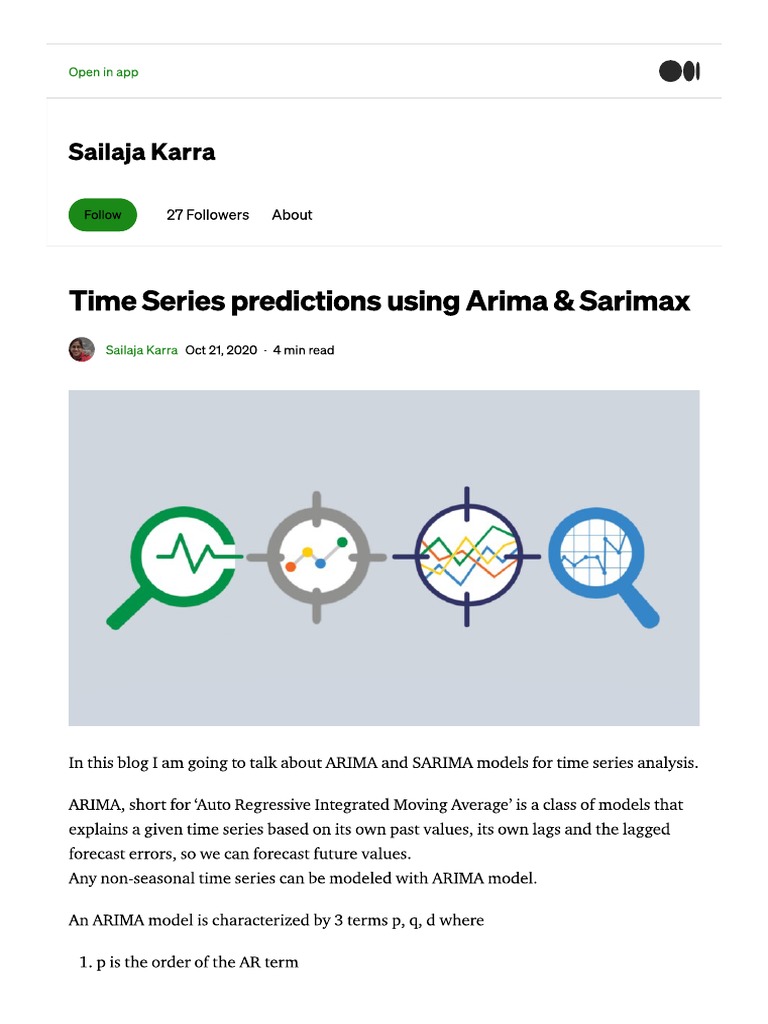
Task: Click the intro sentence starting 'In this blog'
Action: [x=383, y=763]
